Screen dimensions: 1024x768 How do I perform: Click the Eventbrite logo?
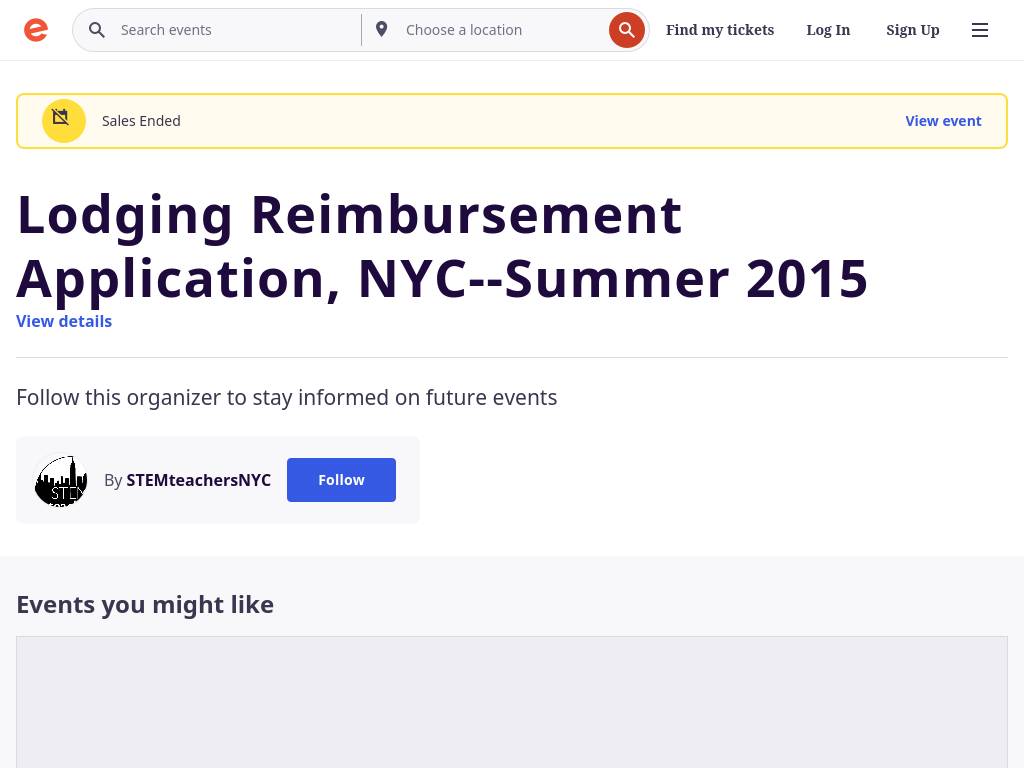click(36, 30)
